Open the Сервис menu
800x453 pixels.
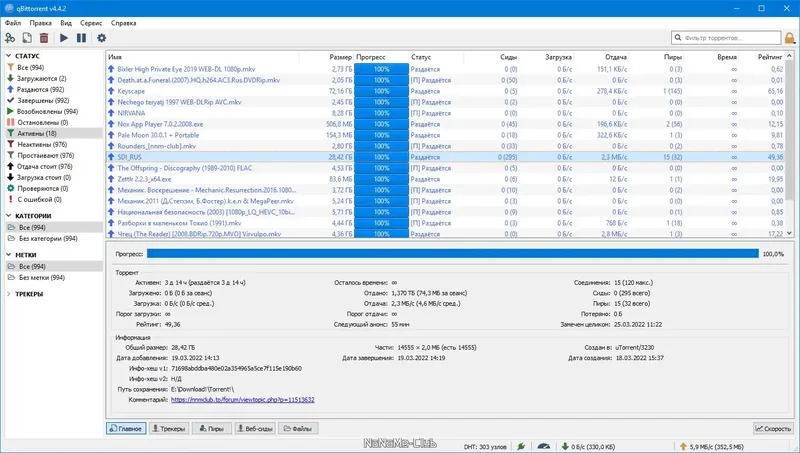pyautogui.click(x=91, y=23)
